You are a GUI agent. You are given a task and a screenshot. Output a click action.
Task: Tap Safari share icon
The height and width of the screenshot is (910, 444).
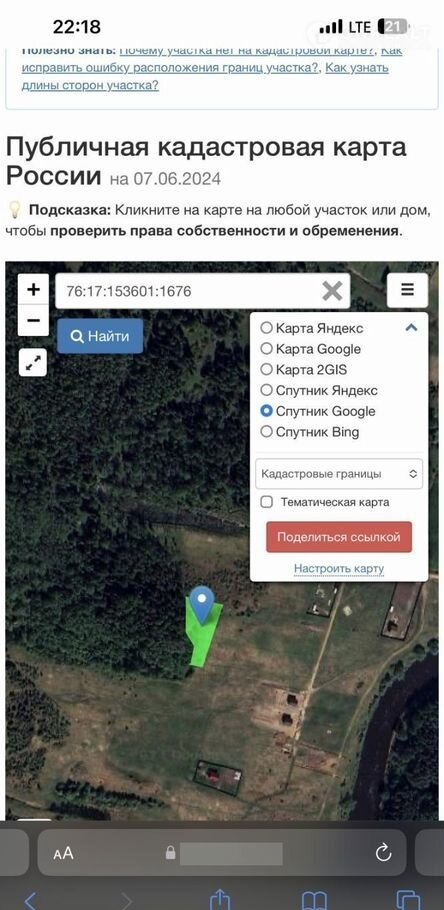[220, 900]
